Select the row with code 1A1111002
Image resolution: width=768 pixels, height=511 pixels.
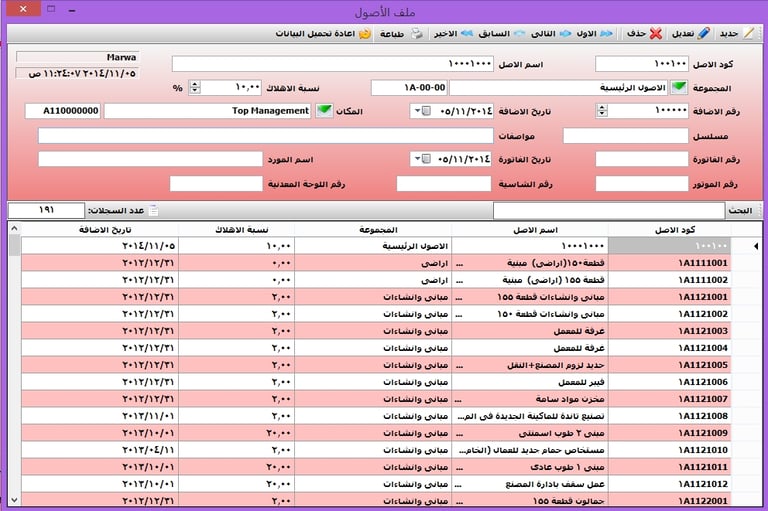click(x=376, y=280)
